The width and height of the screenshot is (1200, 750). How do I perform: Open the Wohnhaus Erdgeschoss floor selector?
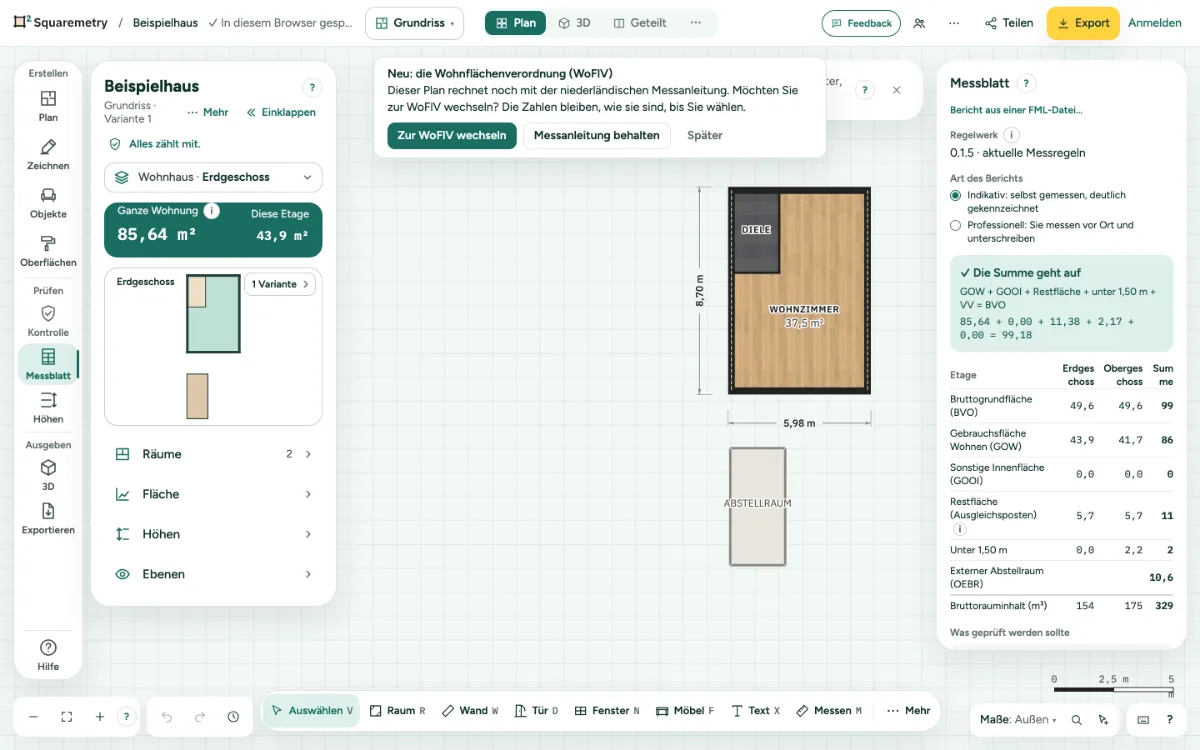(213, 177)
